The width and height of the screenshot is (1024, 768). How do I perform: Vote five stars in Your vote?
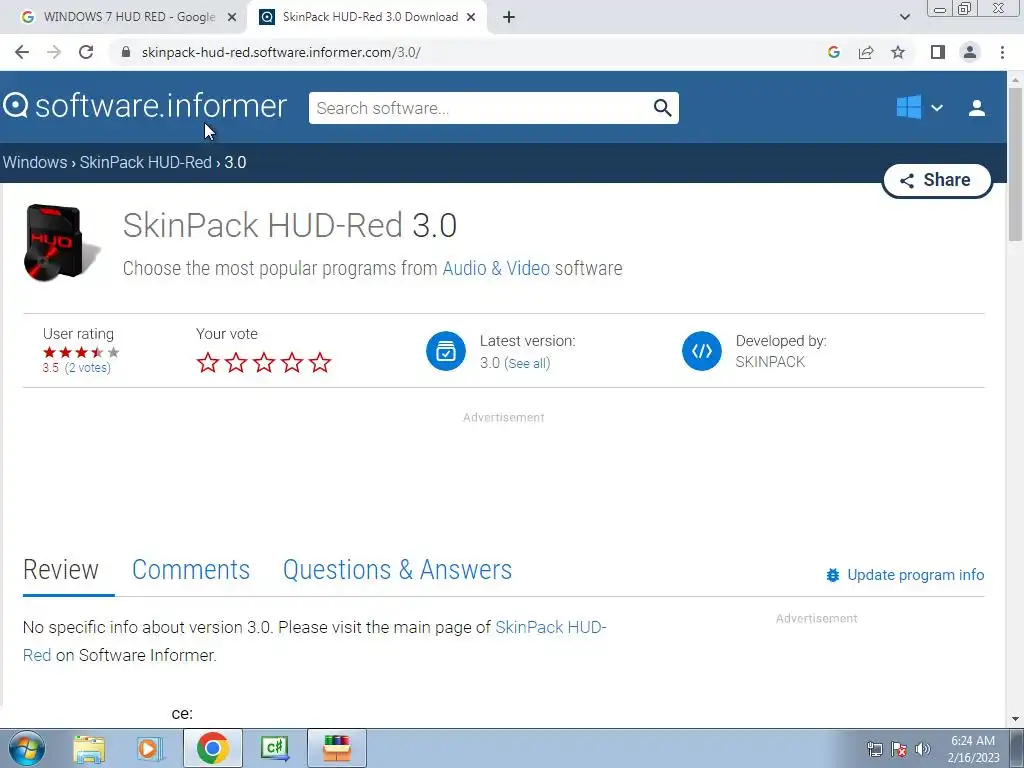[x=320, y=362]
